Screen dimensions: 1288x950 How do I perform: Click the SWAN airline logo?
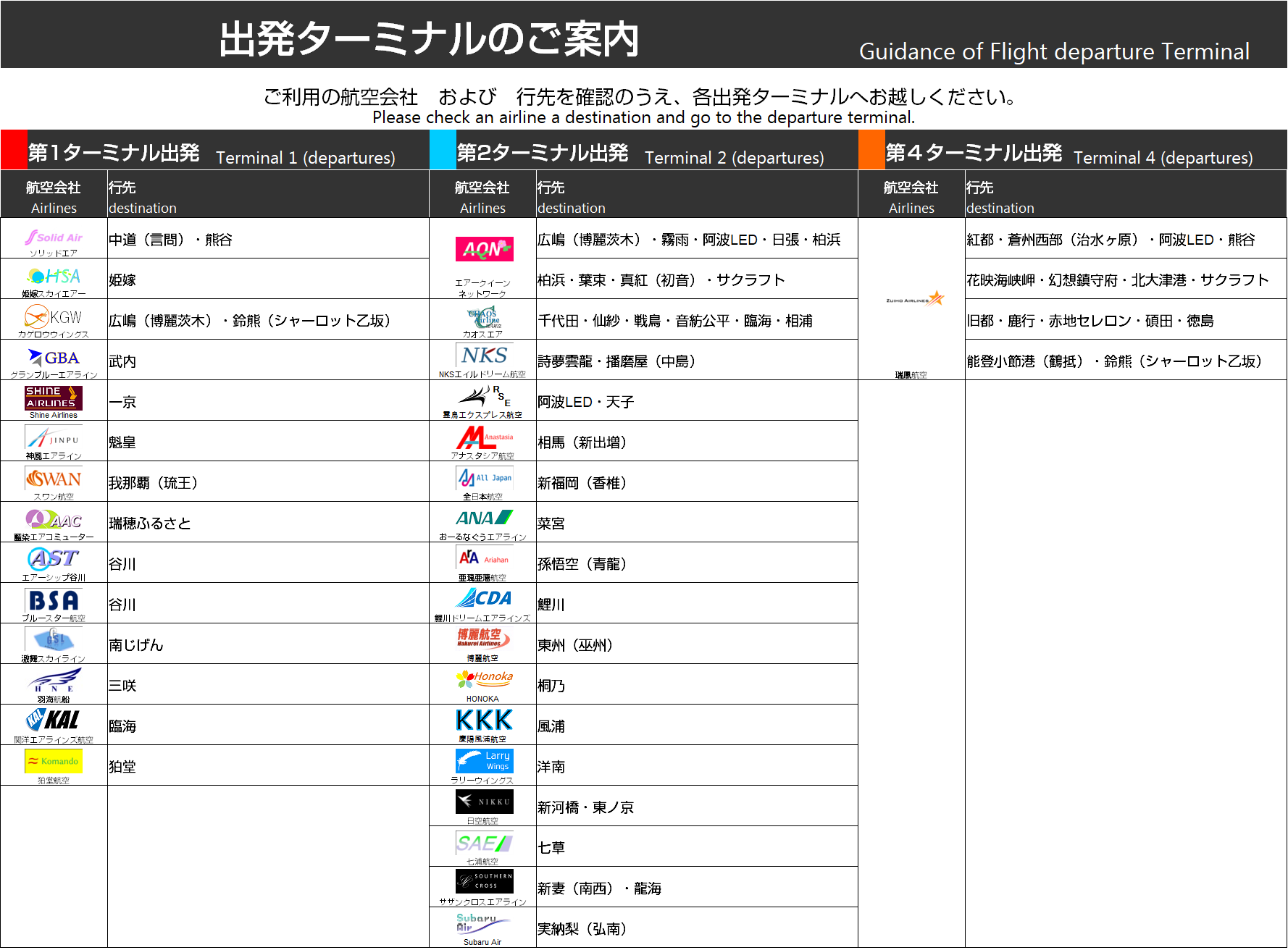(54, 479)
